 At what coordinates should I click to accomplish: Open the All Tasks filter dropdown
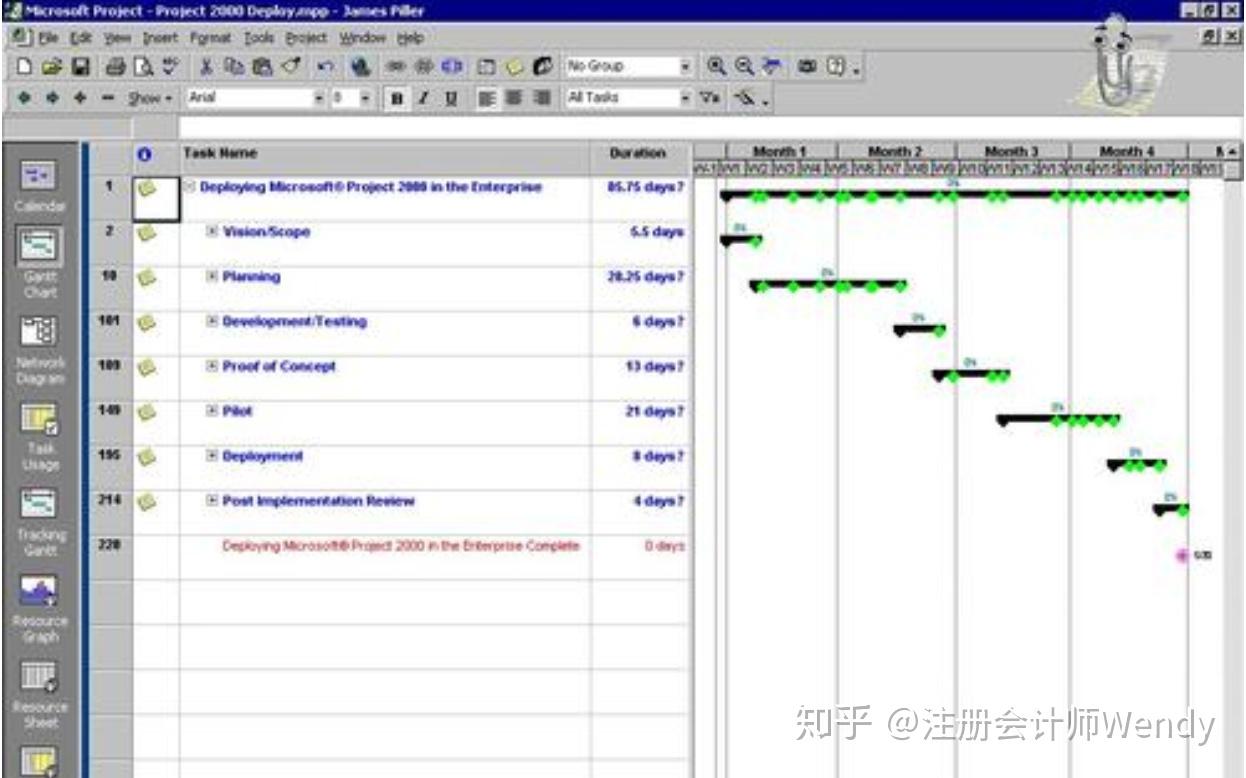pyautogui.click(x=686, y=98)
